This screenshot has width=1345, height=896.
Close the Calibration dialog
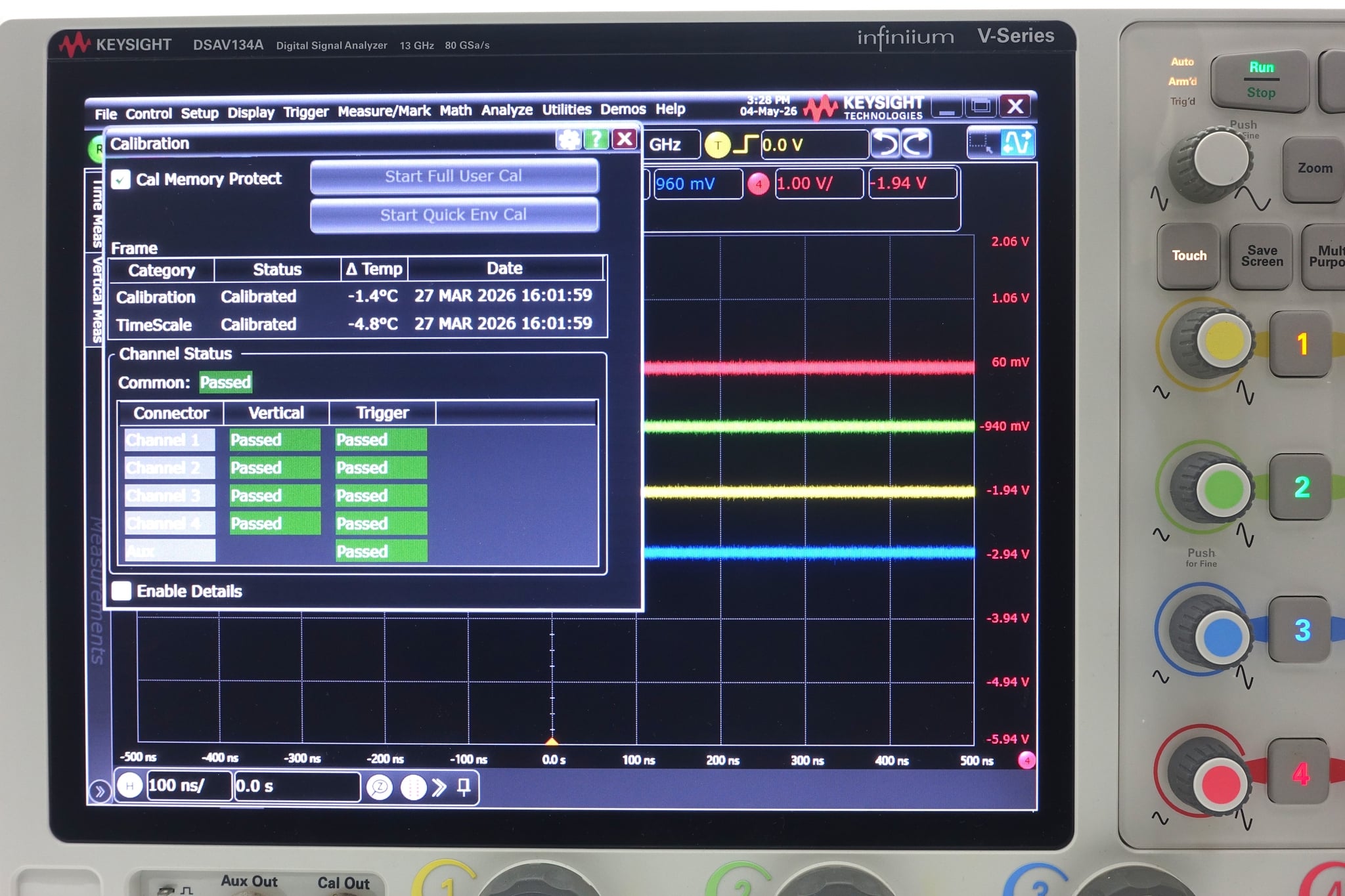click(625, 139)
